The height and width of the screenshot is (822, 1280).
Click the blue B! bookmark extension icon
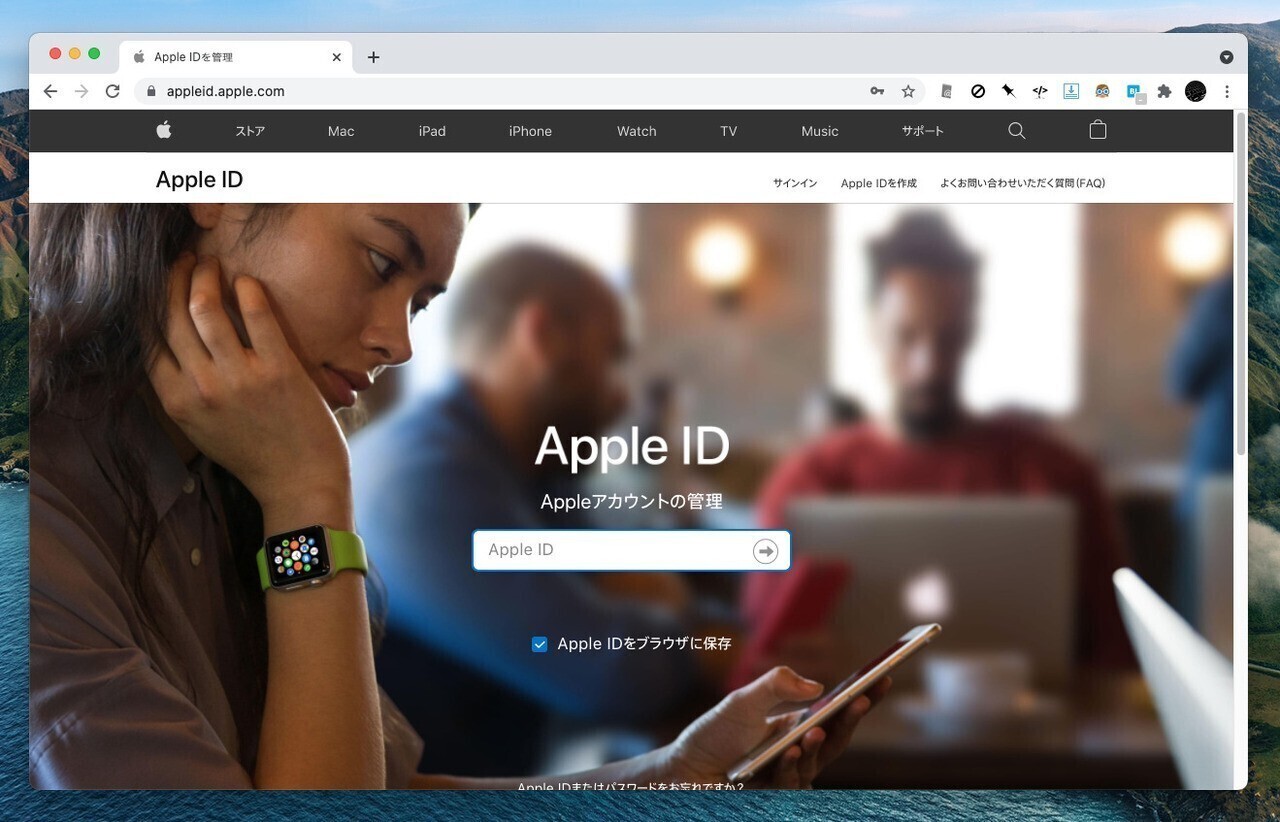[x=1135, y=92]
